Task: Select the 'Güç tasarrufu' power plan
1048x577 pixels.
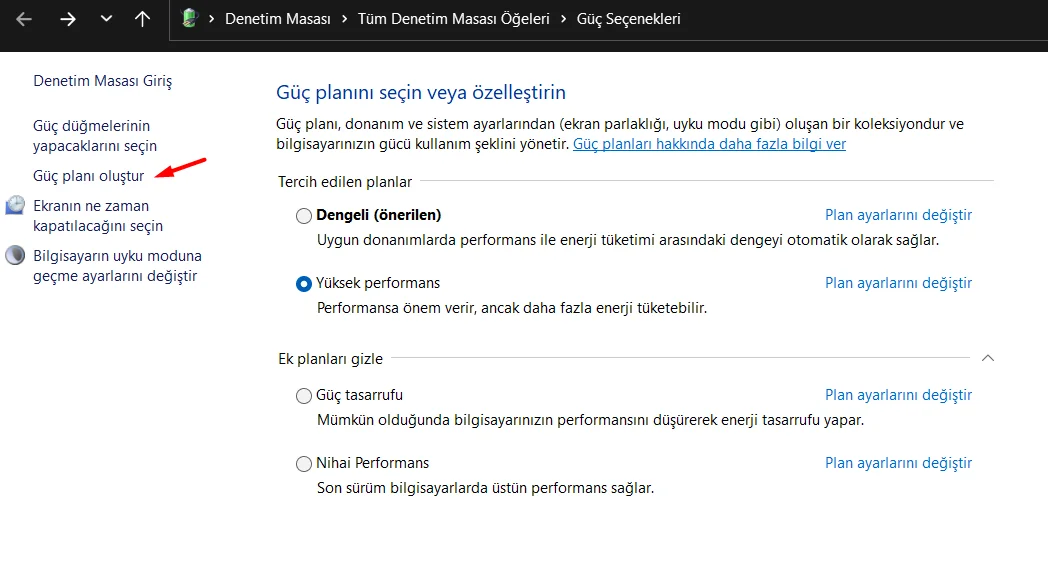Action: (303, 395)
